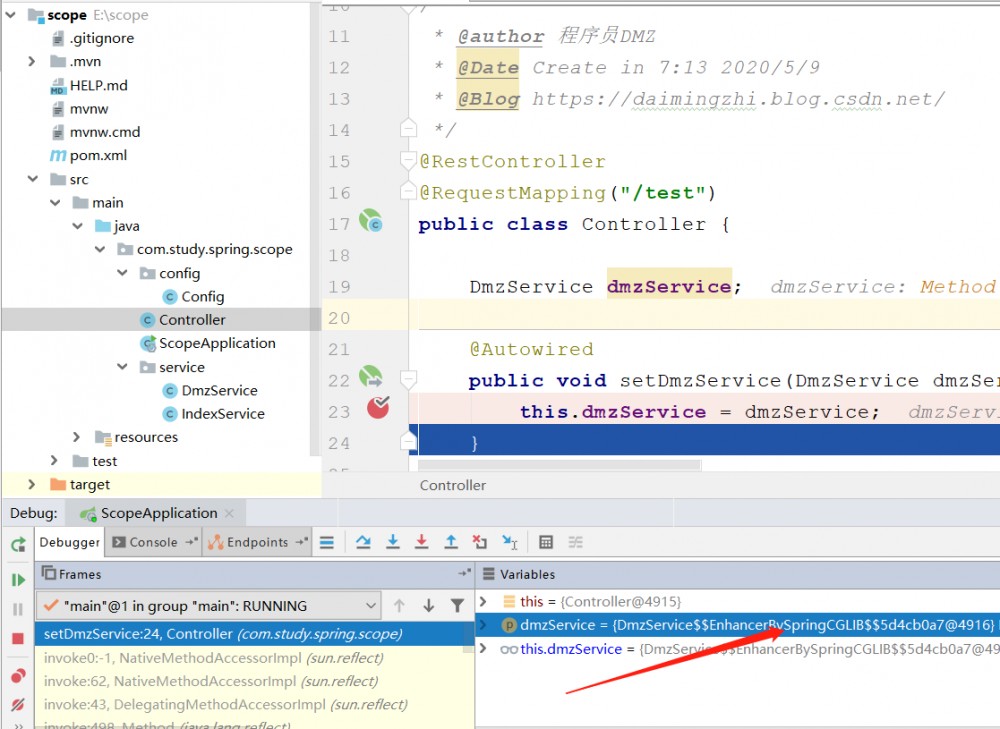Step out of the current method

pyautogui.click(x=450, y=541)
